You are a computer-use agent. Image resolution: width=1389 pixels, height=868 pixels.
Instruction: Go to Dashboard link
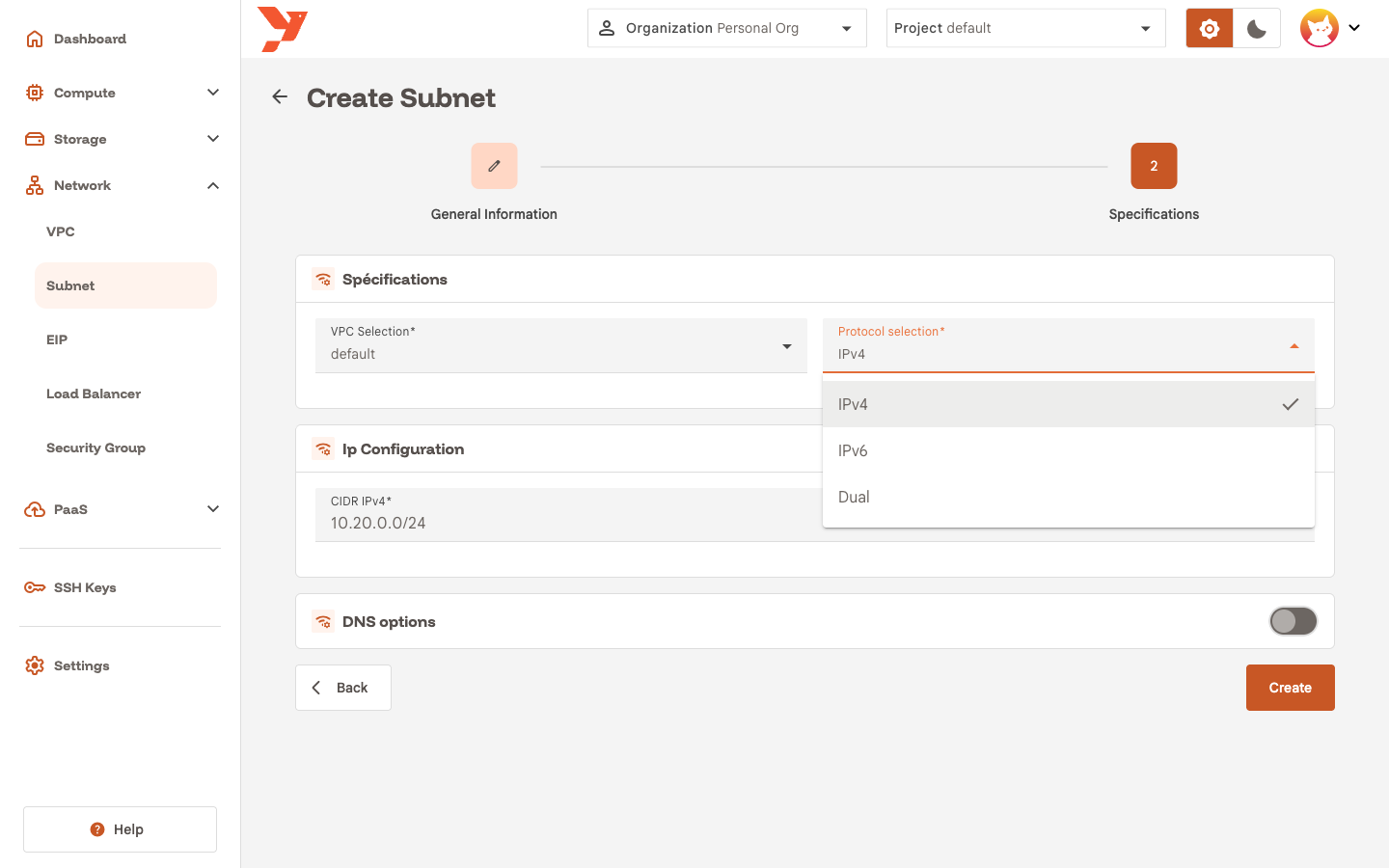[x=90, y=39]
